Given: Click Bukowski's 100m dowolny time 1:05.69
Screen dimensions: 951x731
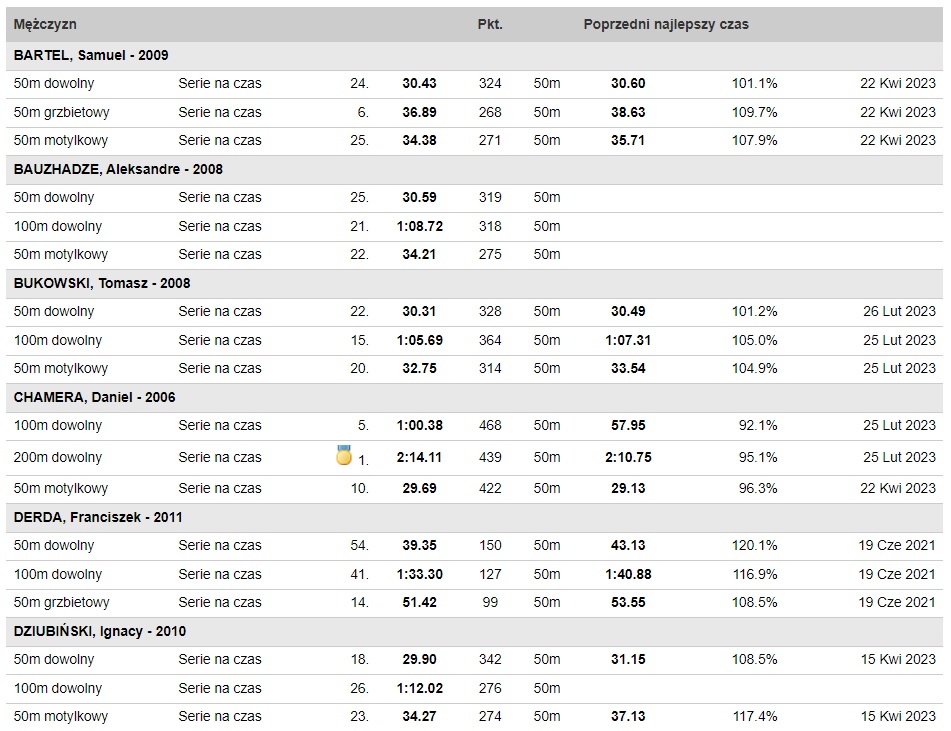Looking at the screenshot, I should pos(420,340).
